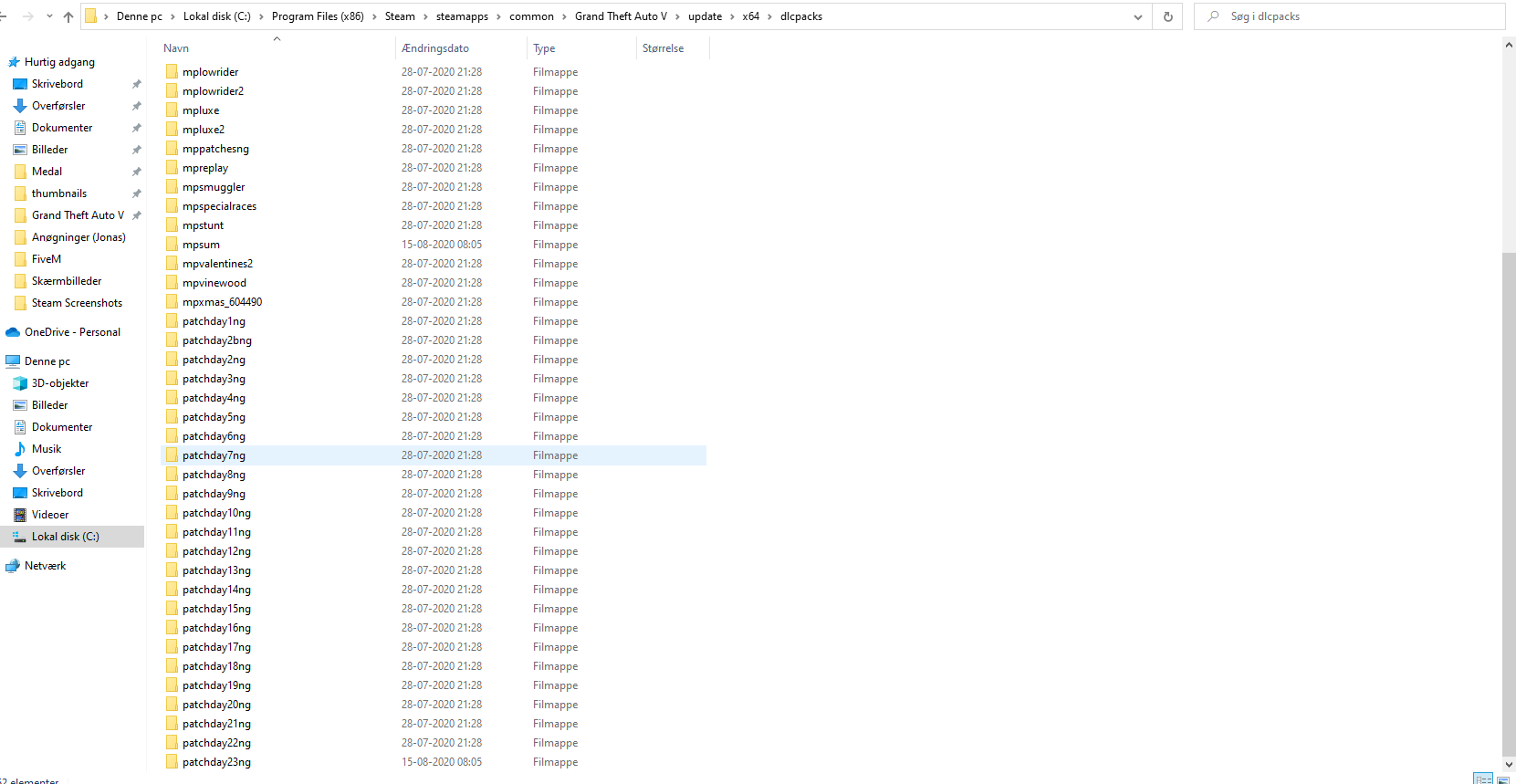1516x784 pixels.
Task: Select 'patchday2bng' folder
Action: (217, 340)
